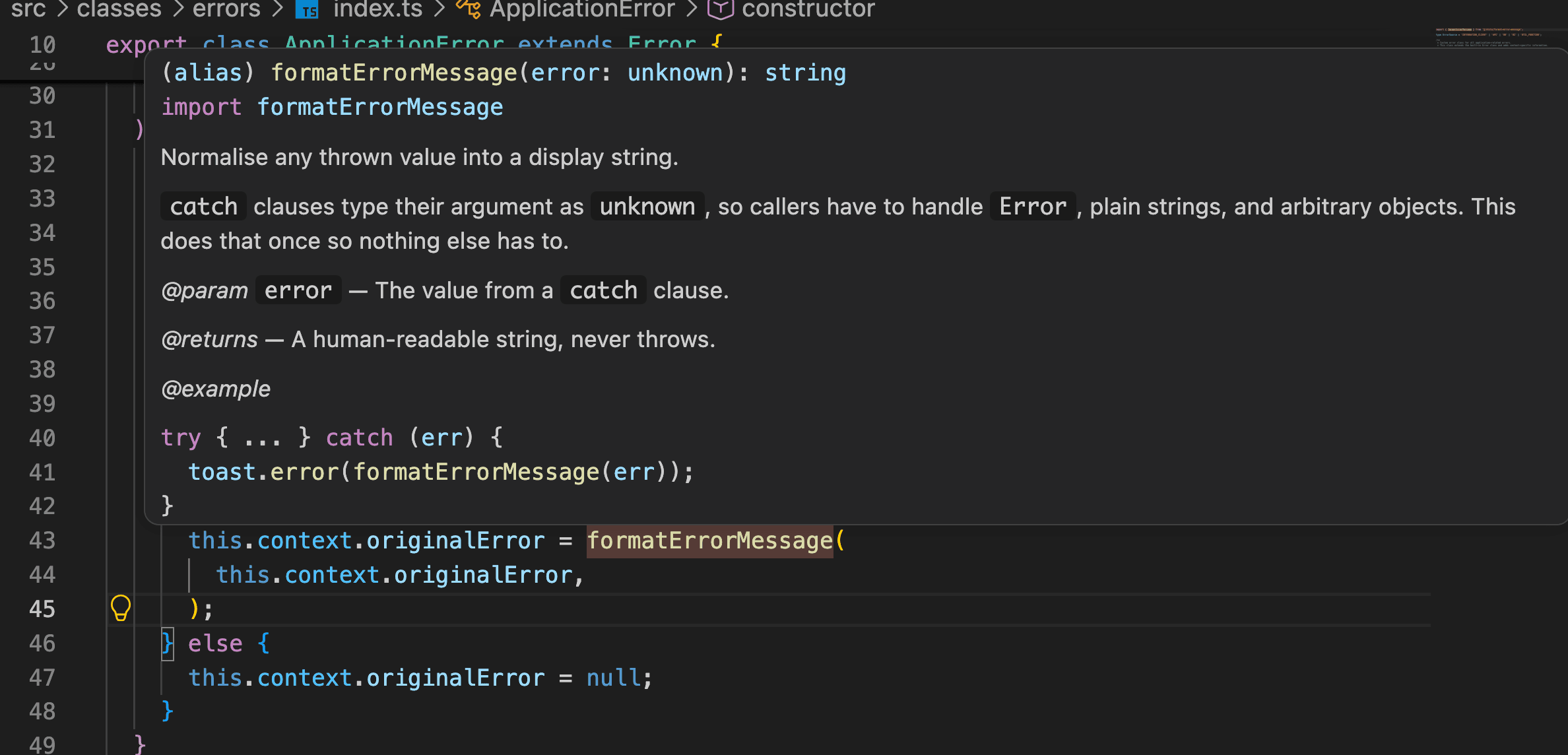Click line number 30 in the gutter
The width and height of the screenshot is (1568, 755).
click(42, 96)
